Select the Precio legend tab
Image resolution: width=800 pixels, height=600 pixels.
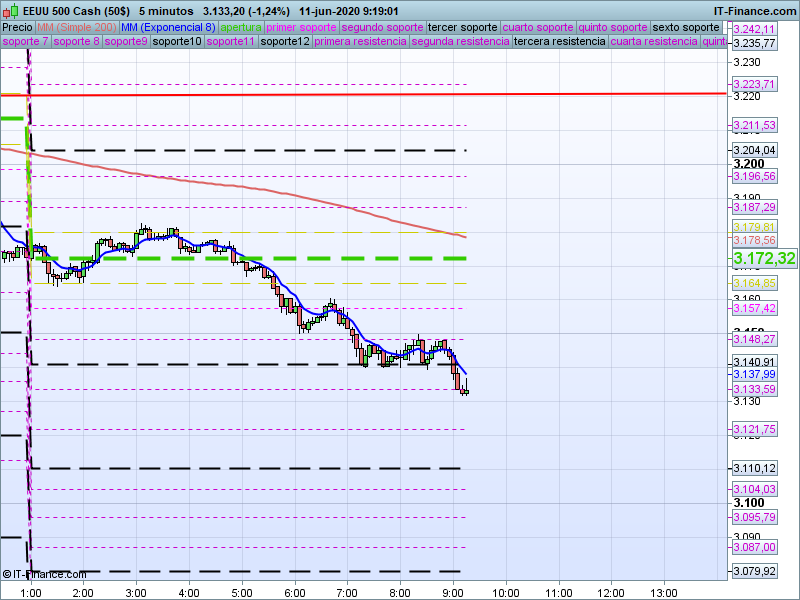click(x=17, y=27)
